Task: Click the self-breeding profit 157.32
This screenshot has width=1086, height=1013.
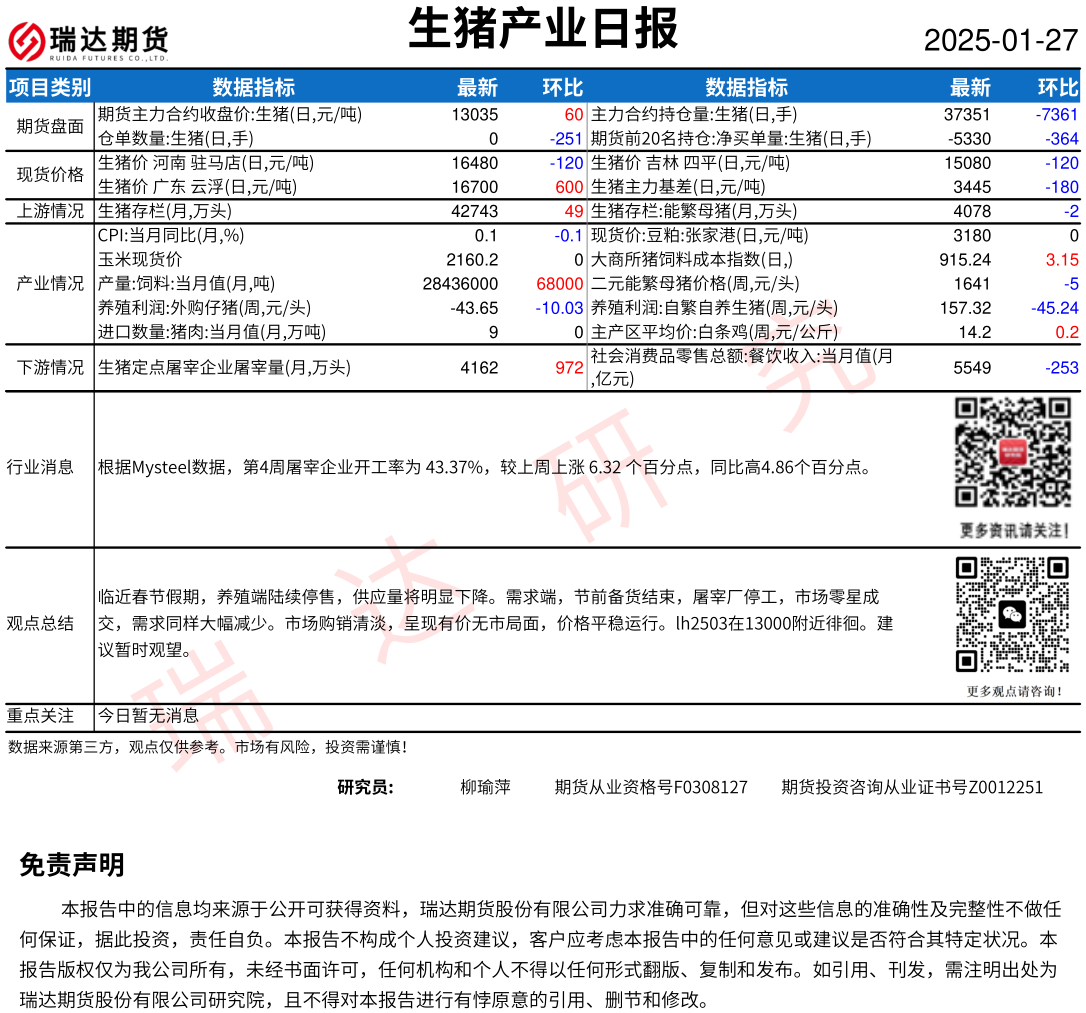Action: (965, 308)
